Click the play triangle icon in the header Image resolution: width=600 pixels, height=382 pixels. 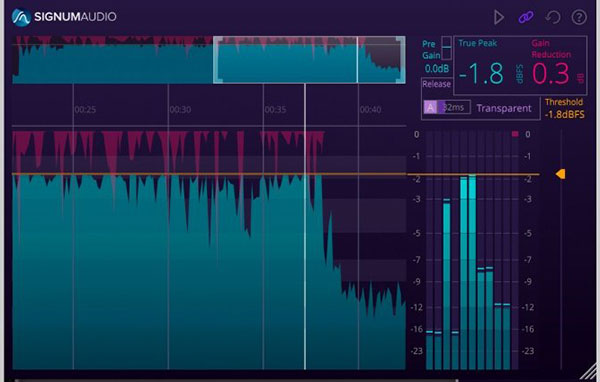click(498, 17)
